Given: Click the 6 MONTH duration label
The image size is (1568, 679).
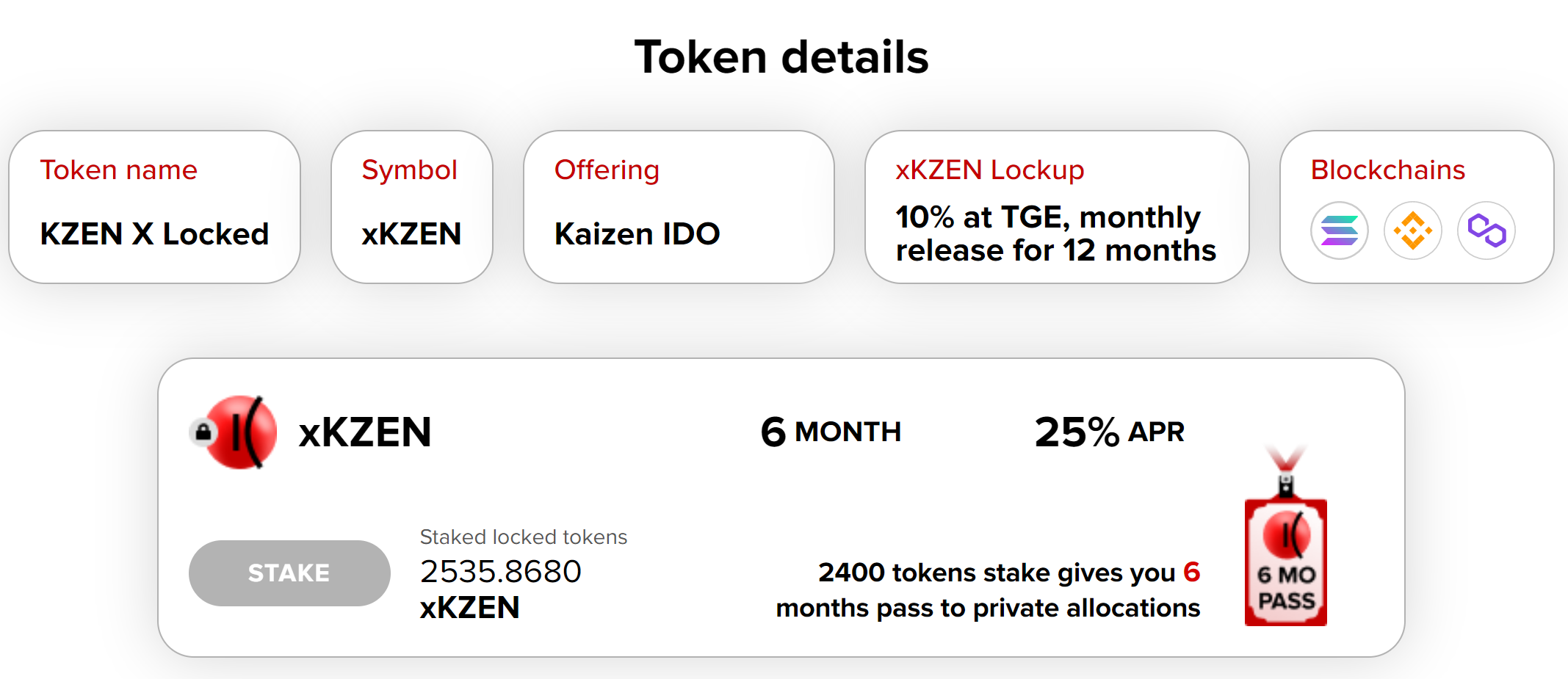Looking at the screenshot, I should pyautogui.click(x=831, y=432).
